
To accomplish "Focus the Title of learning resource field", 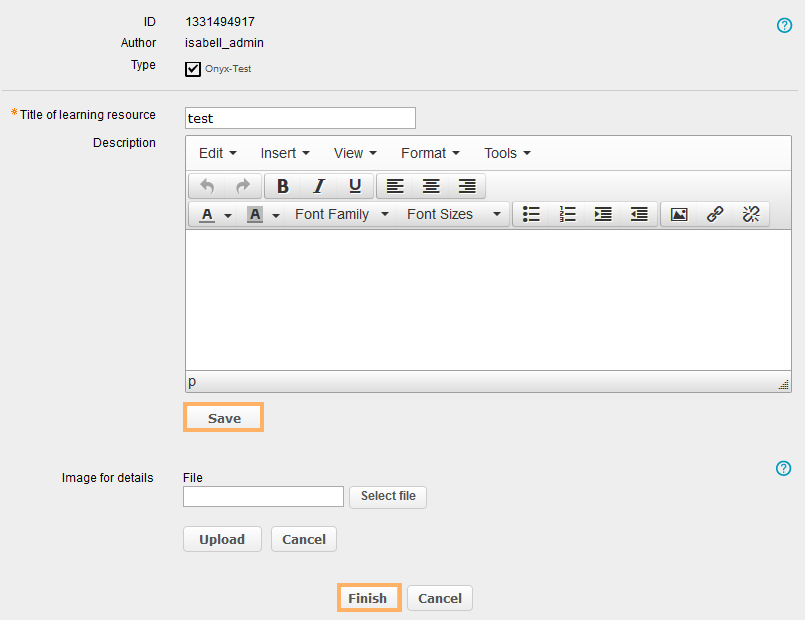I will [x=300, y=118].
